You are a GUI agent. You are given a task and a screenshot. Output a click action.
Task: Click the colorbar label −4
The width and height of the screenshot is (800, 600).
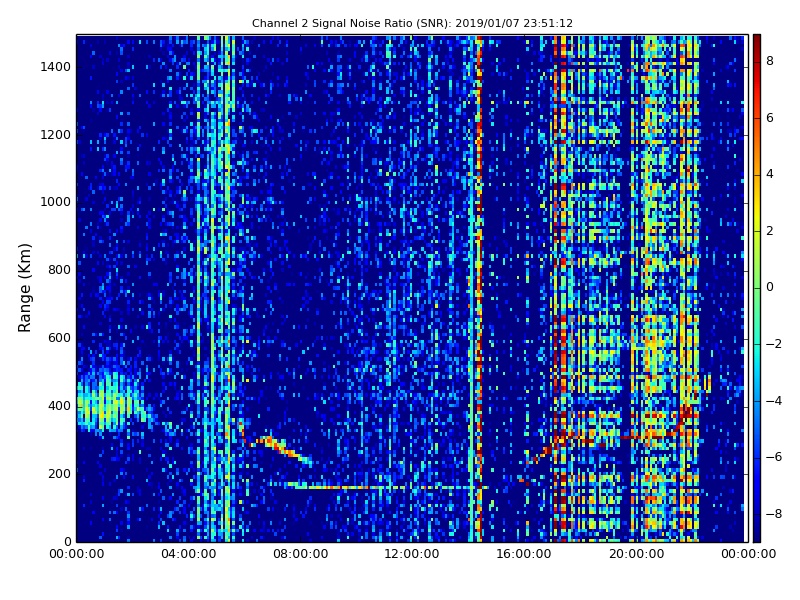(x=773, y=401)
